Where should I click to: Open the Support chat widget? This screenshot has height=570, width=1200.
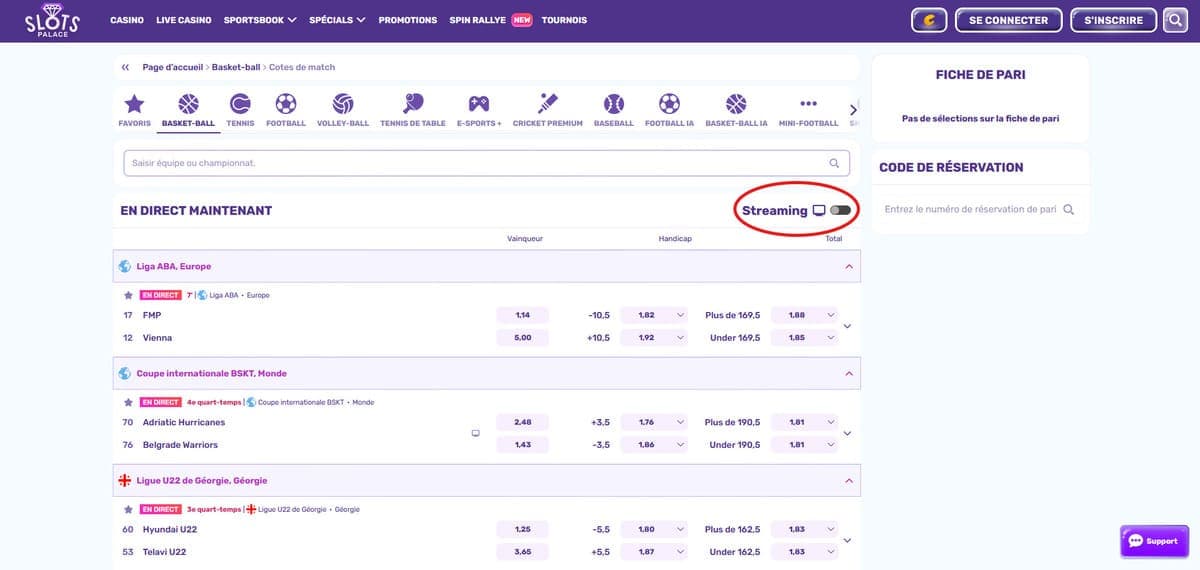coord(1153,541)
